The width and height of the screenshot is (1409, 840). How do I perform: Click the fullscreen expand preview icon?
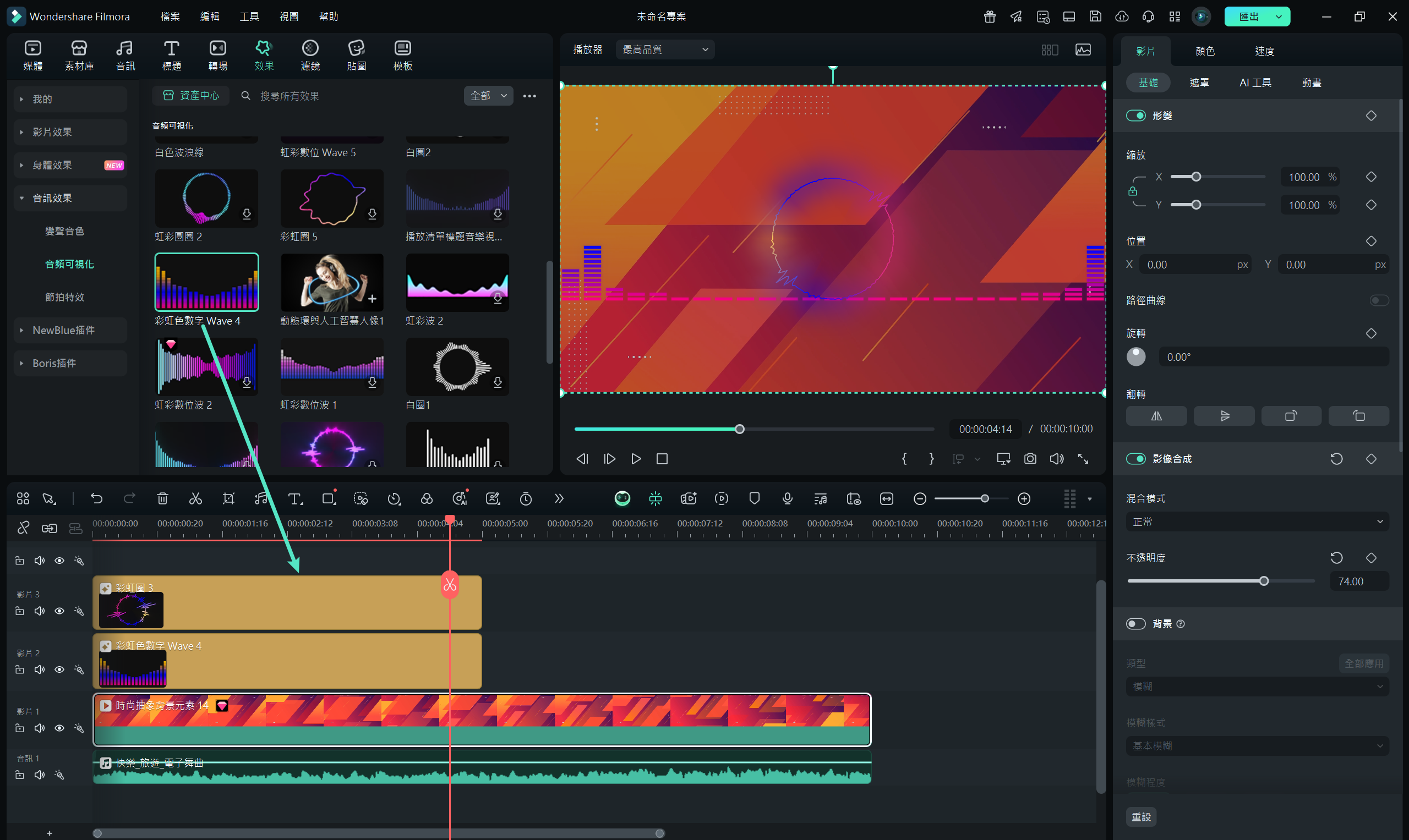(1083, 458)
